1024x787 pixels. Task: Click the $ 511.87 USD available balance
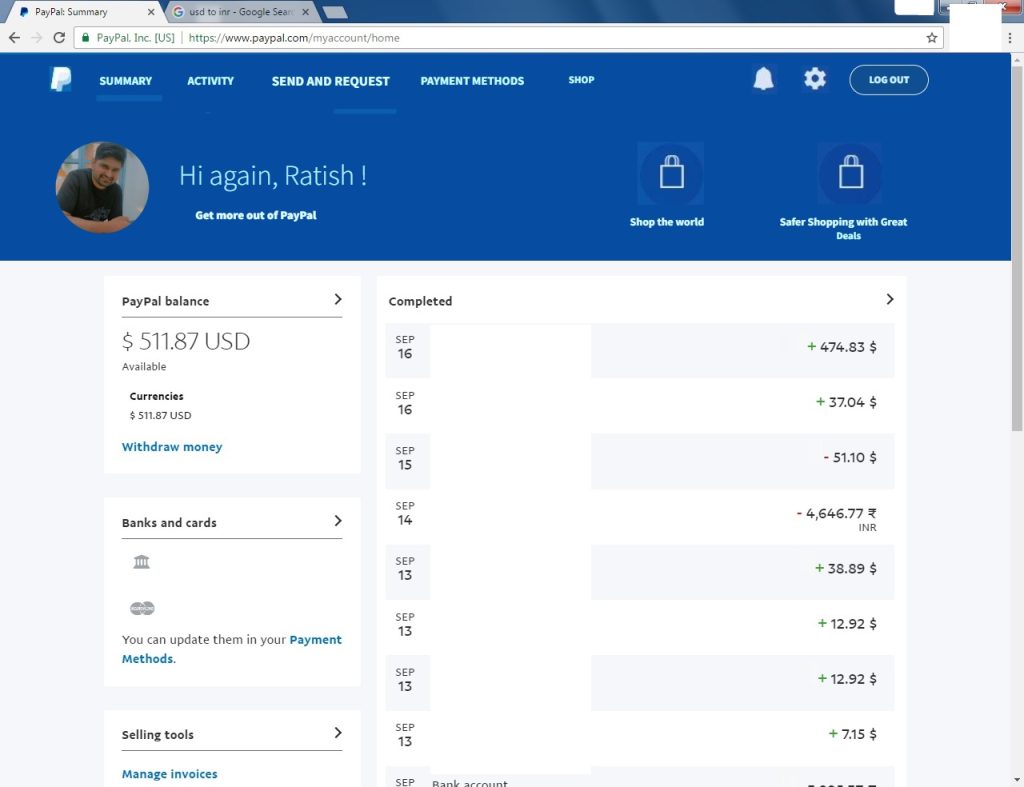[186, 341]
